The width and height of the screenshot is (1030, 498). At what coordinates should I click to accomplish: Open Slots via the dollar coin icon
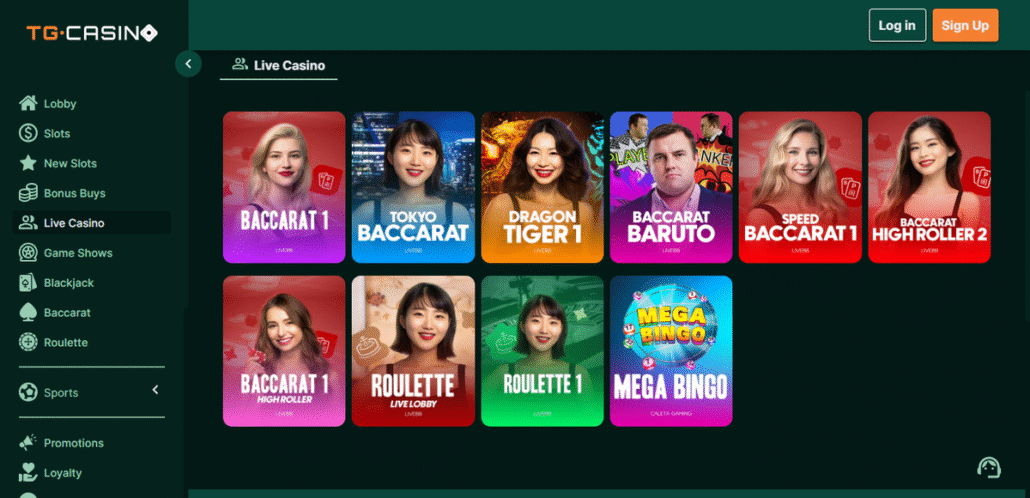[28, 133]
